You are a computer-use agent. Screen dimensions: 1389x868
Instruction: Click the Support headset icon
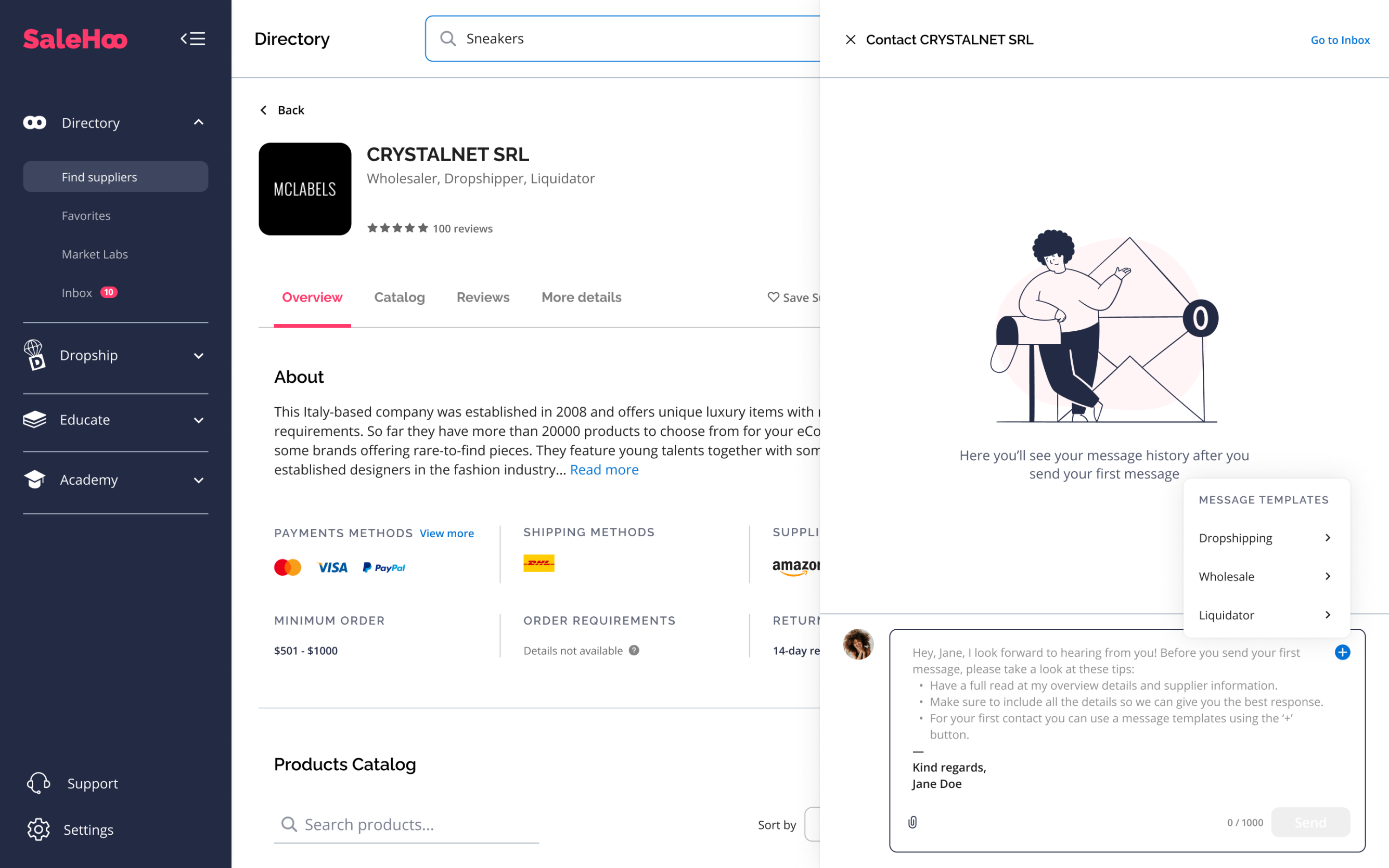tap(38, 783)
